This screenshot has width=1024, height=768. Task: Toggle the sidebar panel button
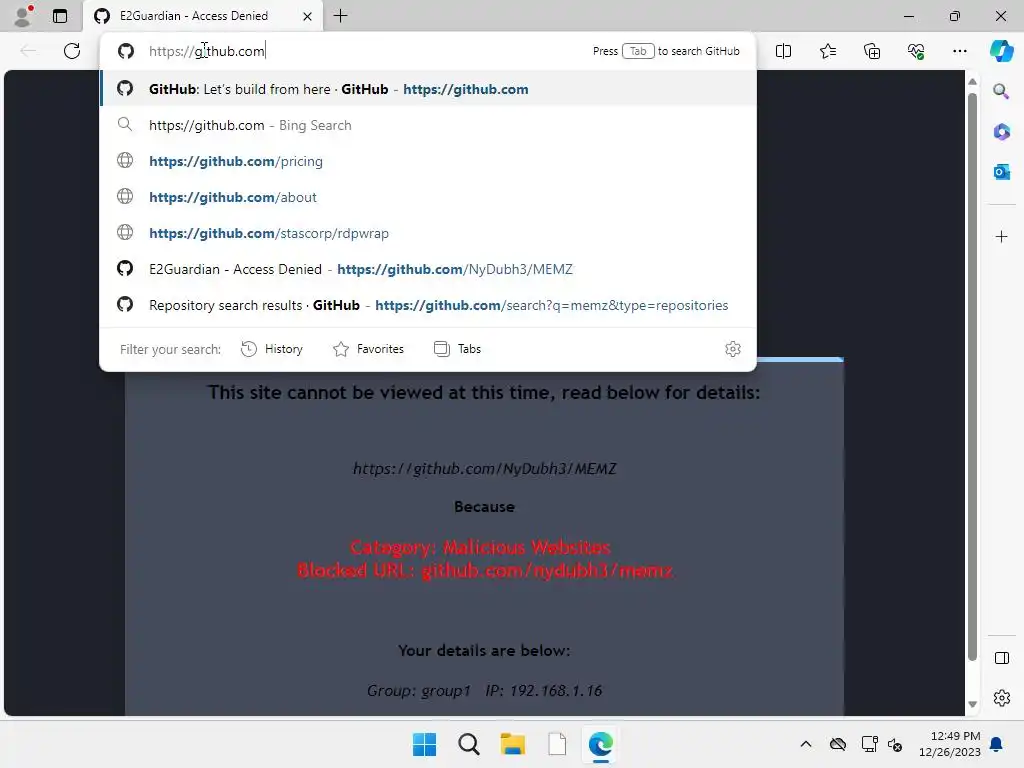(x=1001, y=658)
